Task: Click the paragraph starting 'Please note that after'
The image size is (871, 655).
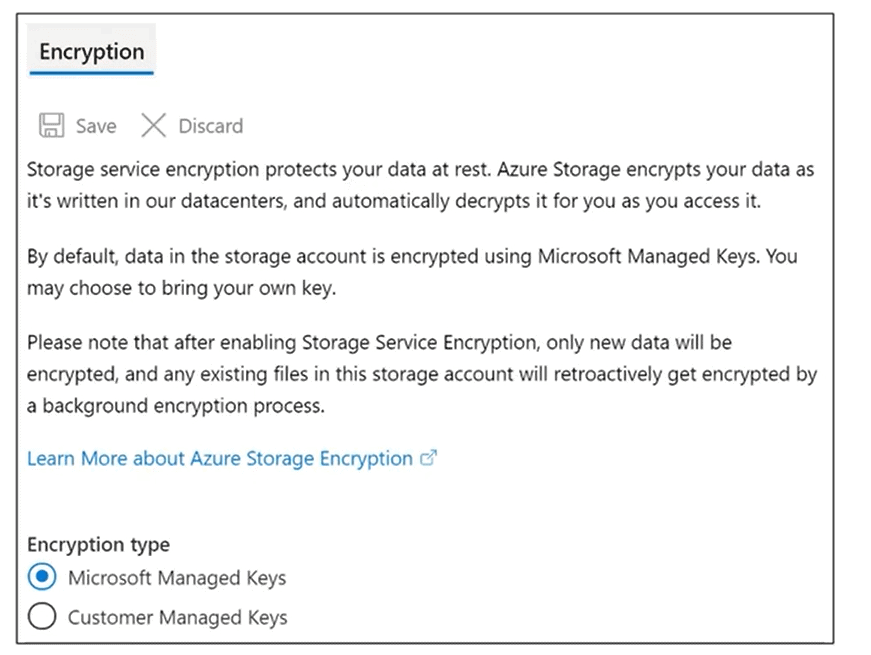Action: tap(420, 375)
